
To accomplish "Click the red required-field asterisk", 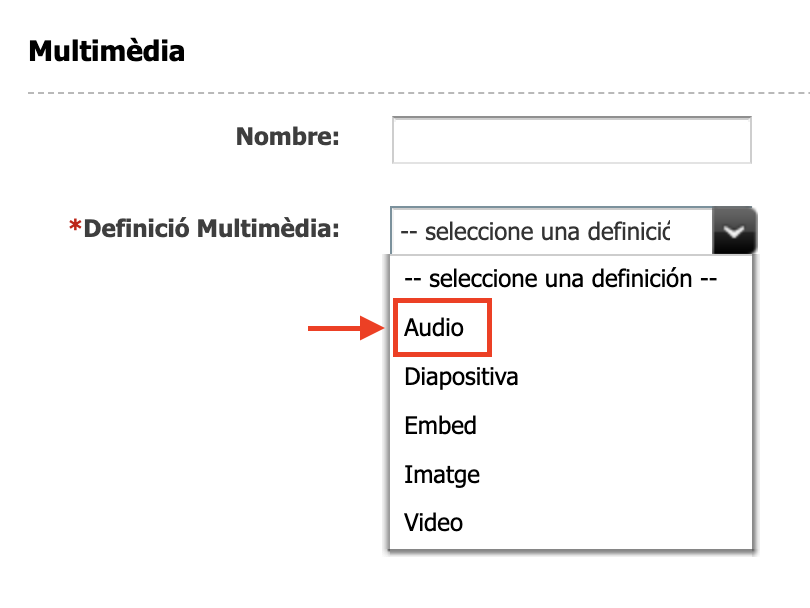I will tap(74, 230).
